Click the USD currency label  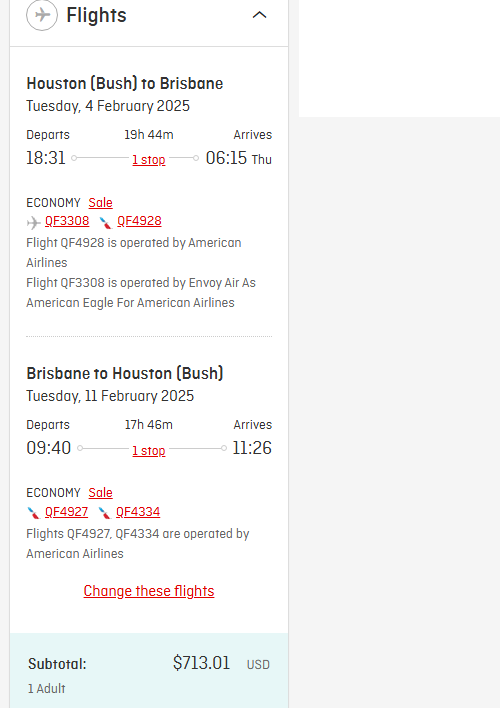coord(258,665)
